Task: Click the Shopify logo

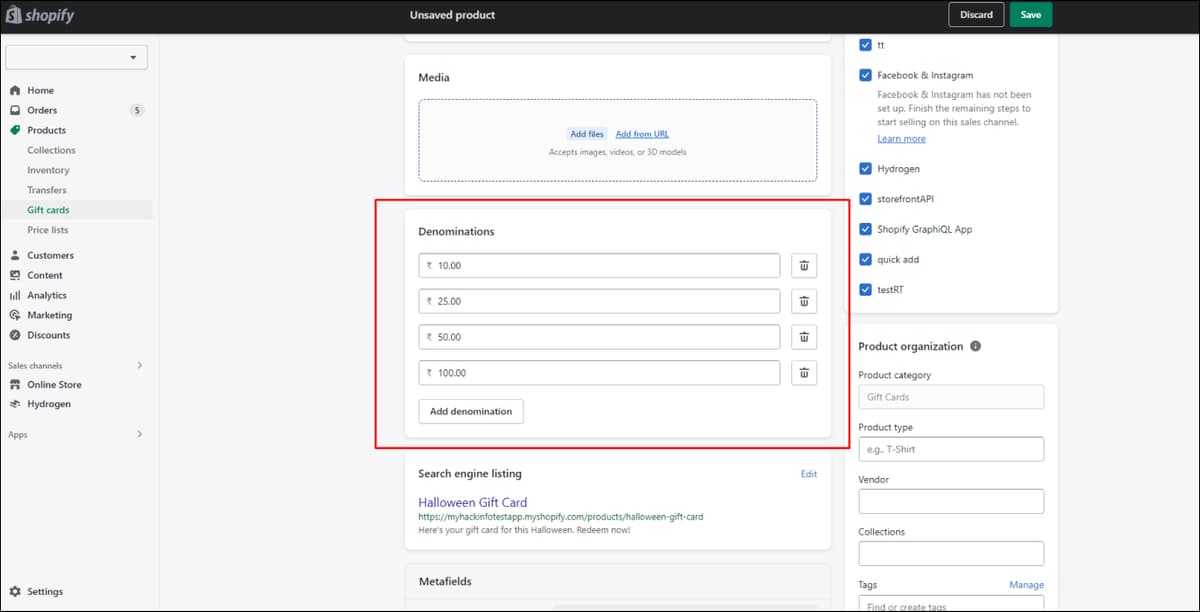Action: (41, 16)
